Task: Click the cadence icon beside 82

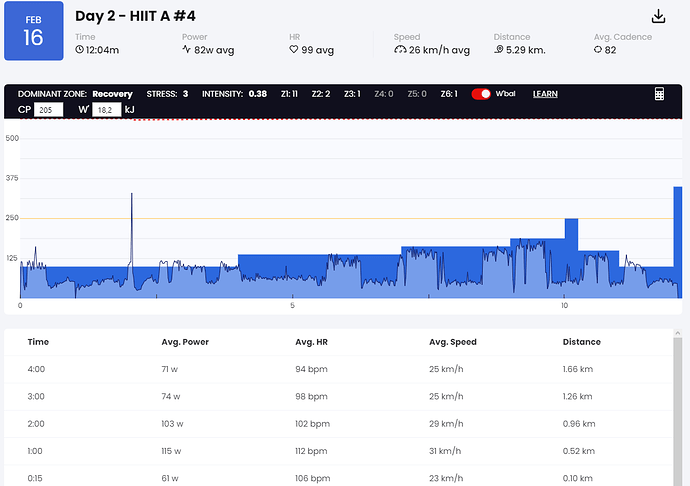Action: point(598,49)
